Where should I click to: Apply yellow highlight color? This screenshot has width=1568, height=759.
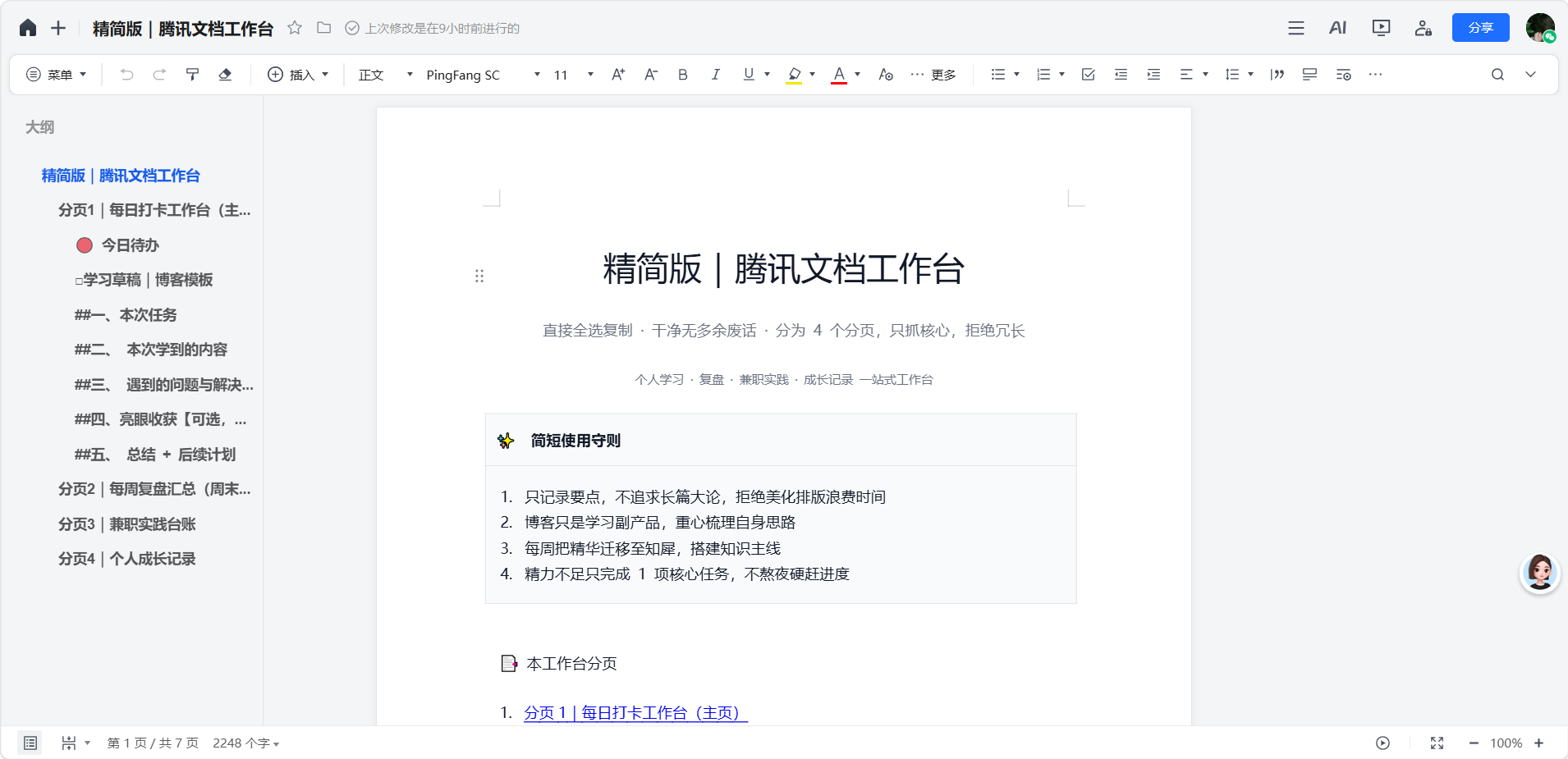pos(794,75)
